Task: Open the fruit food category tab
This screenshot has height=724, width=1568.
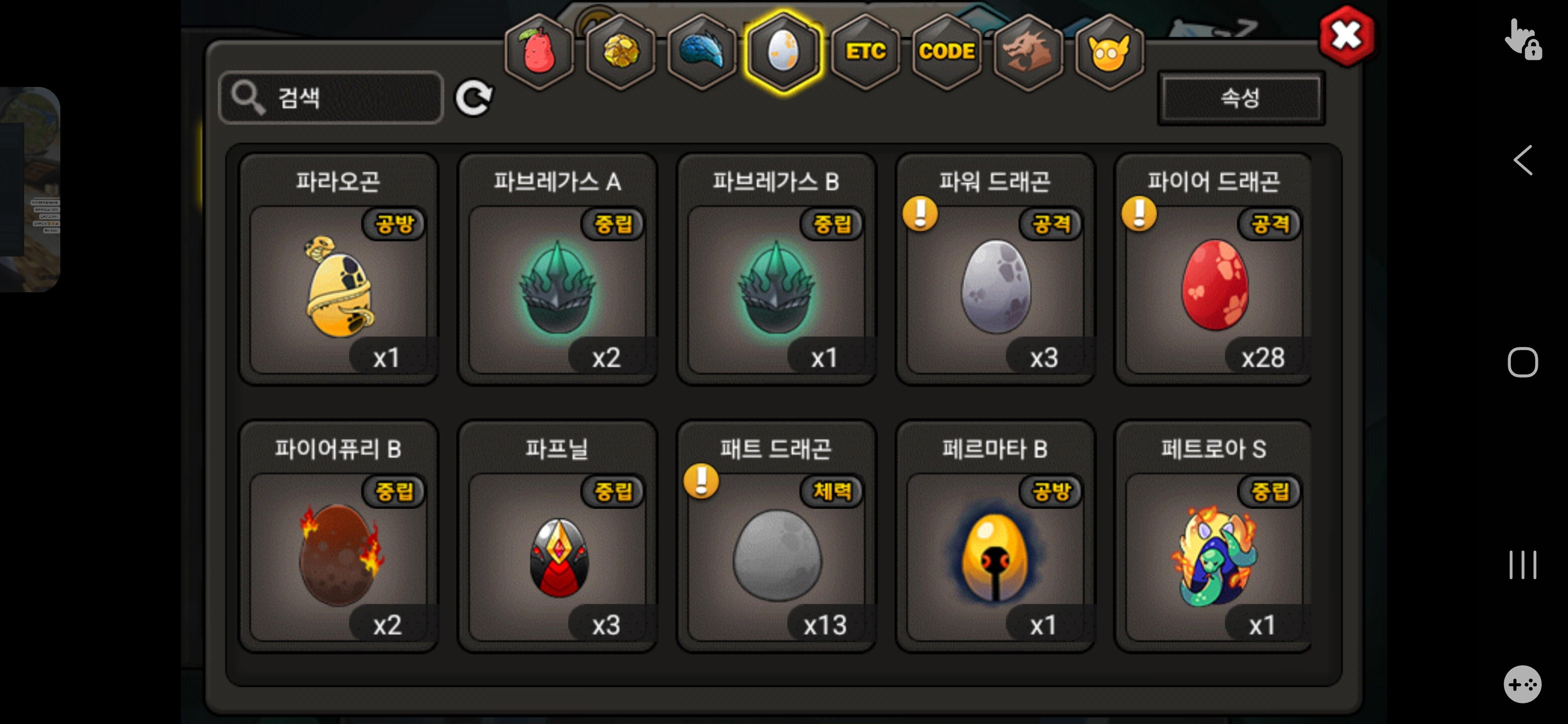Action: (539, 52)
